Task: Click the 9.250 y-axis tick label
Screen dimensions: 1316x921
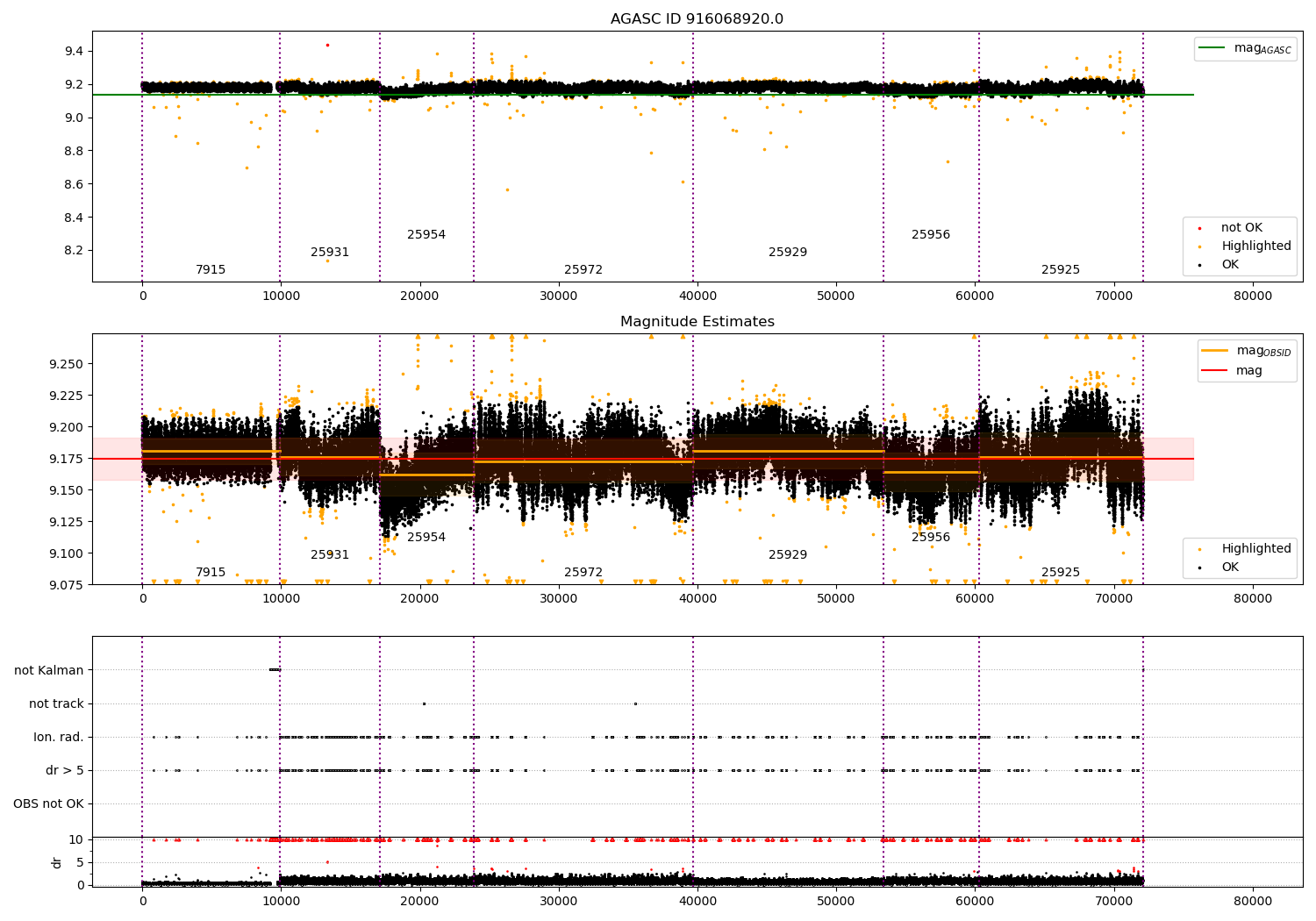Action: (x=66, y=364)
